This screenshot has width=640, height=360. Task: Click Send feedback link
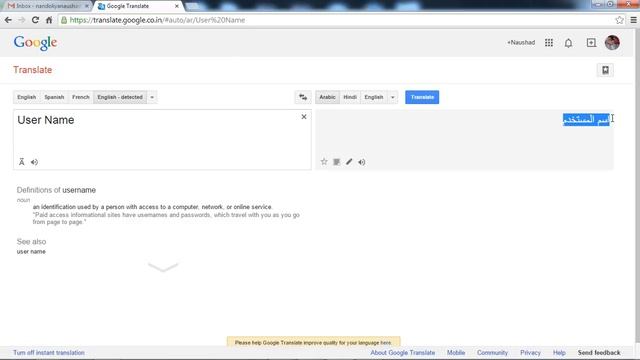(599, 353)
